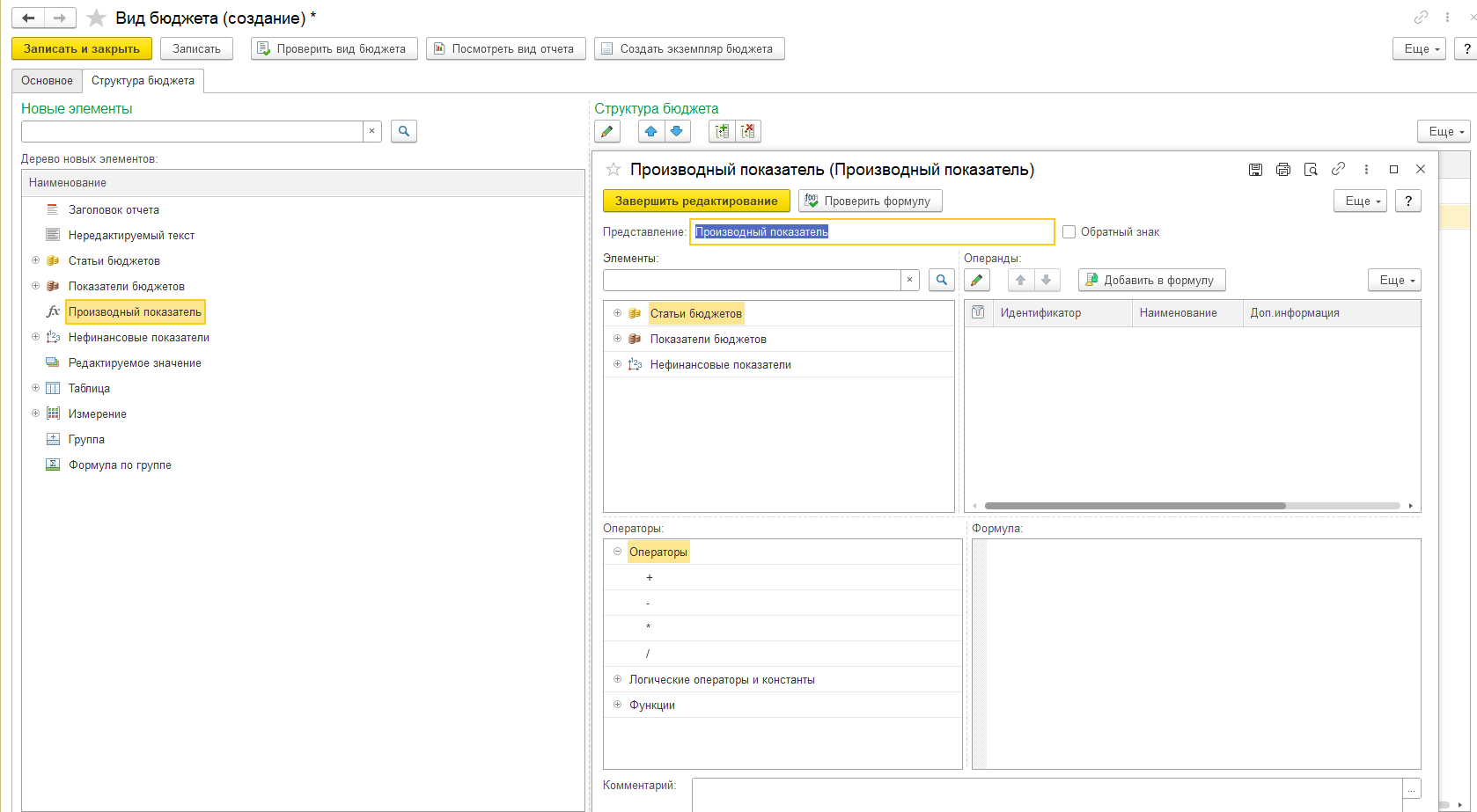Move element down with blue arrow

676,132
